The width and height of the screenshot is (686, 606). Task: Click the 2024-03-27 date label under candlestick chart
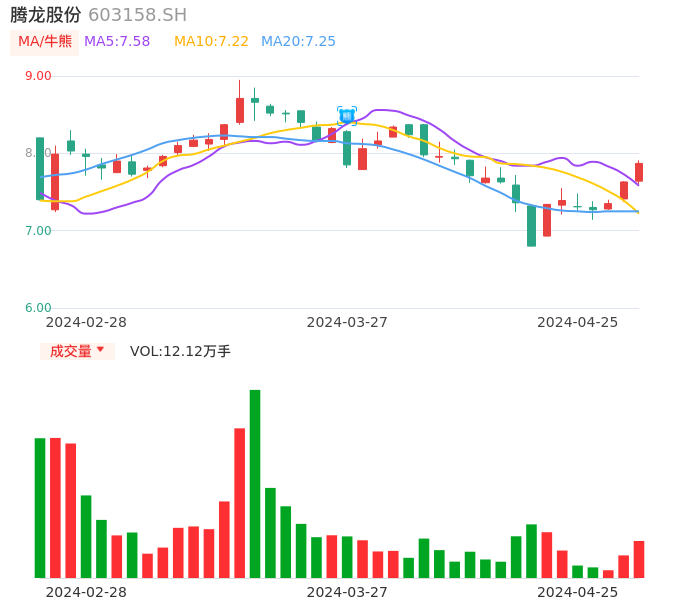click(x=347, y=322)
